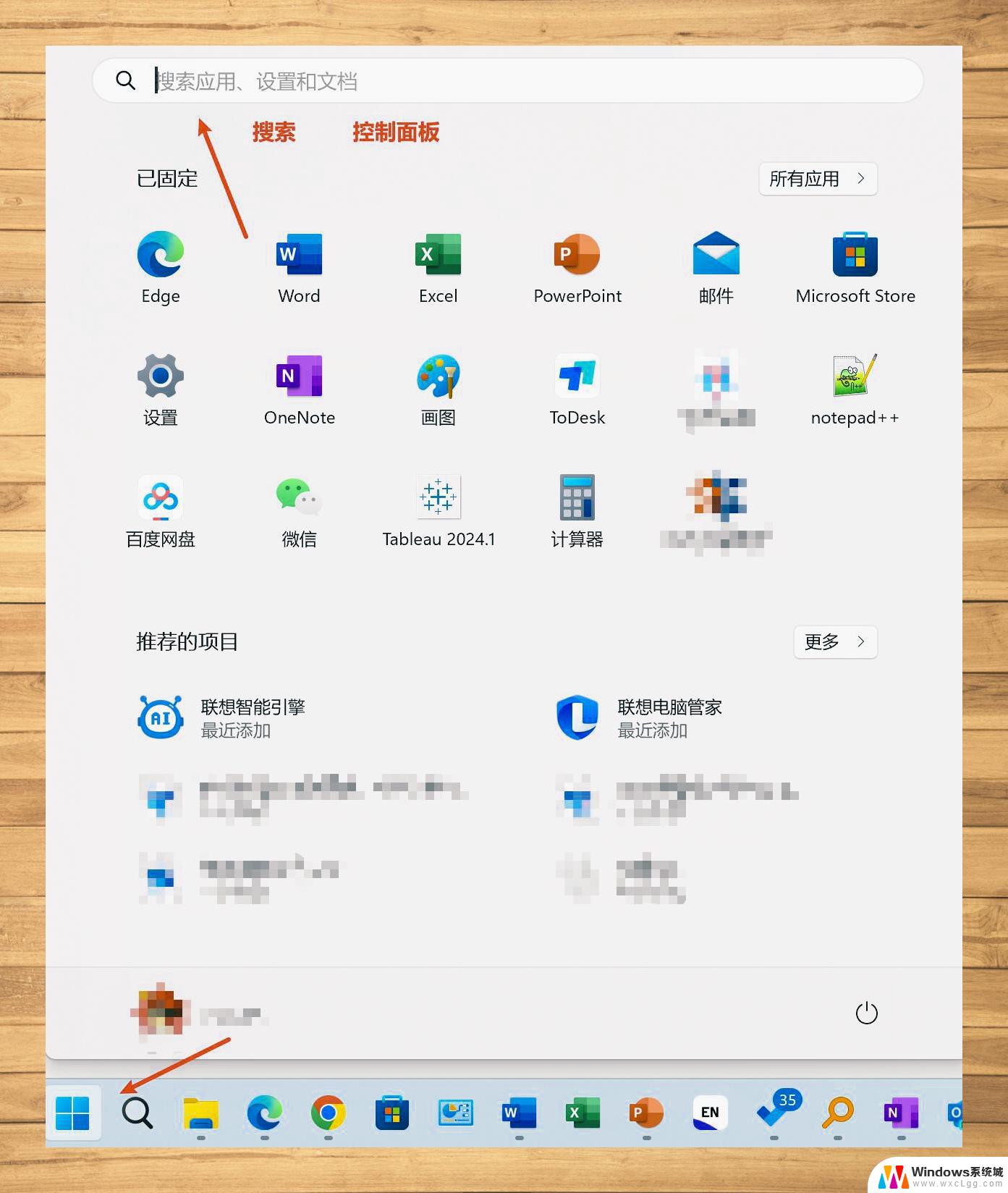Open File Explorer from taskbar
Viewport: 1008px width, 1193px height.
(200, 1113)
